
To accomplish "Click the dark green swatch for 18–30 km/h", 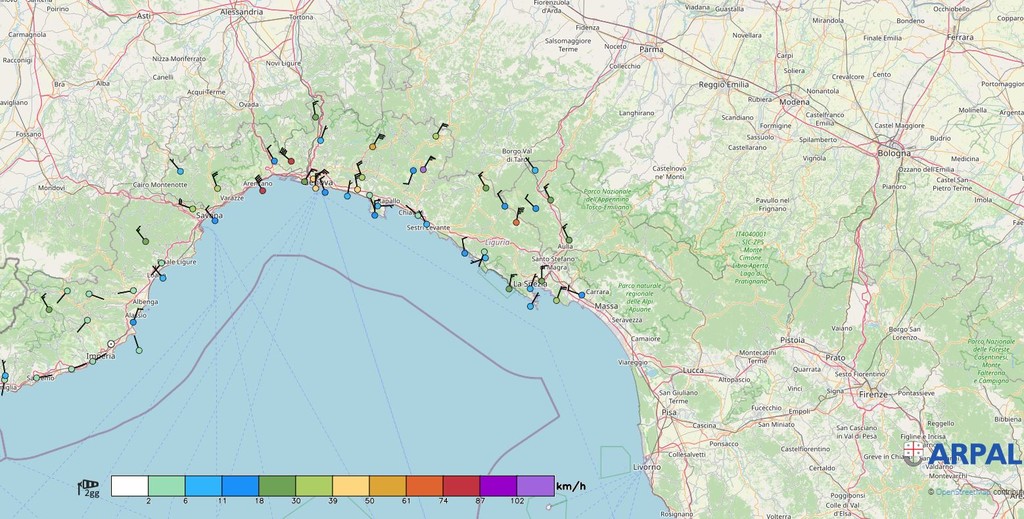I will 277,486.
